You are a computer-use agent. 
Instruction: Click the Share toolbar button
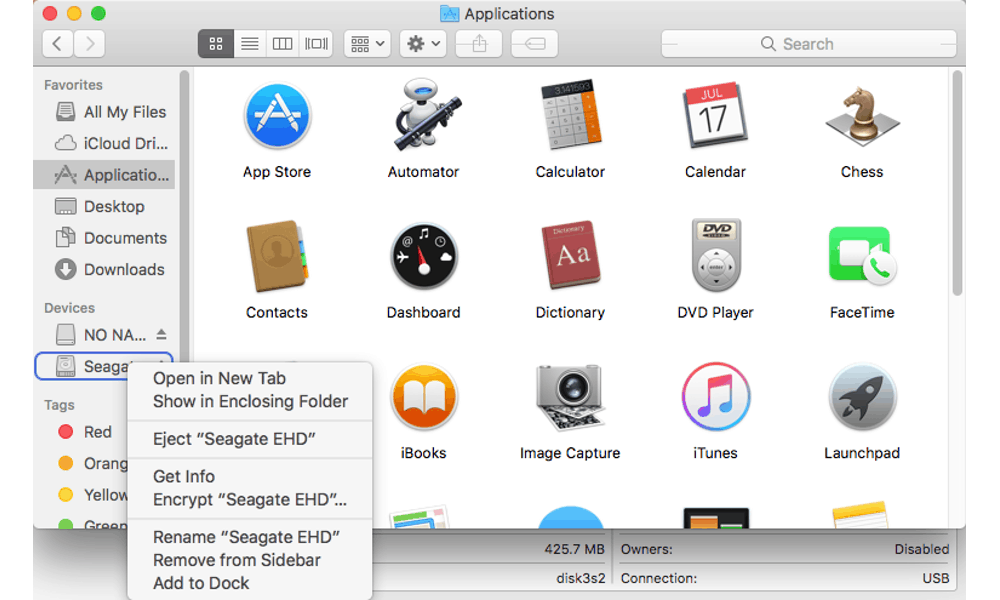click(x=479, y=44)
